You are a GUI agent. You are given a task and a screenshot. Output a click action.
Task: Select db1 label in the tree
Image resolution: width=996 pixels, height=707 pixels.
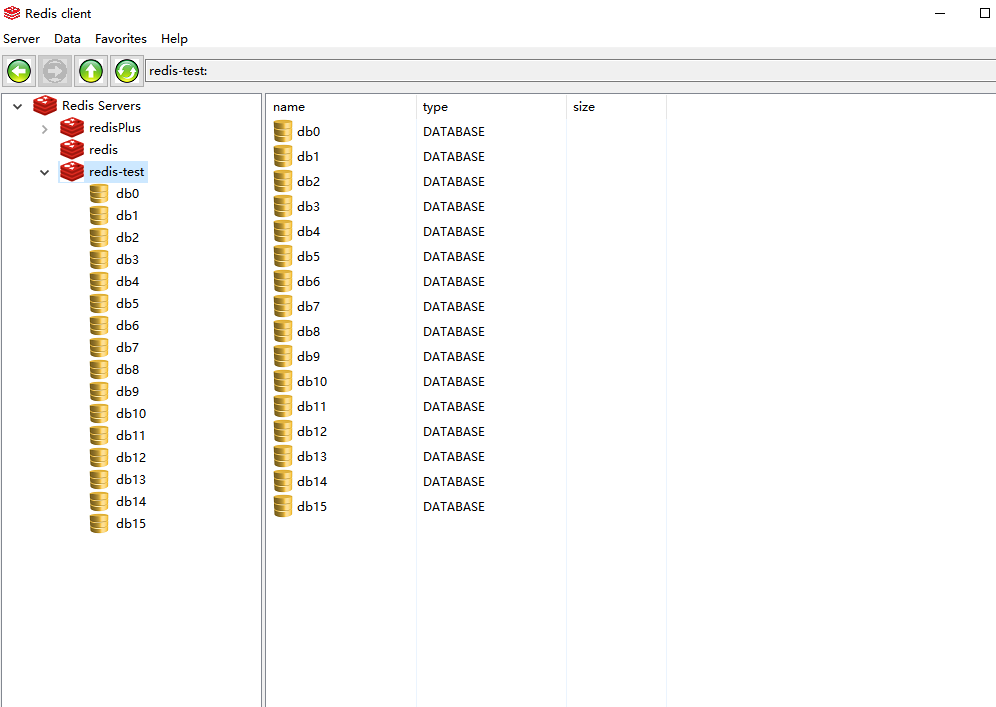pyautogui.click(x=127, y=215)
